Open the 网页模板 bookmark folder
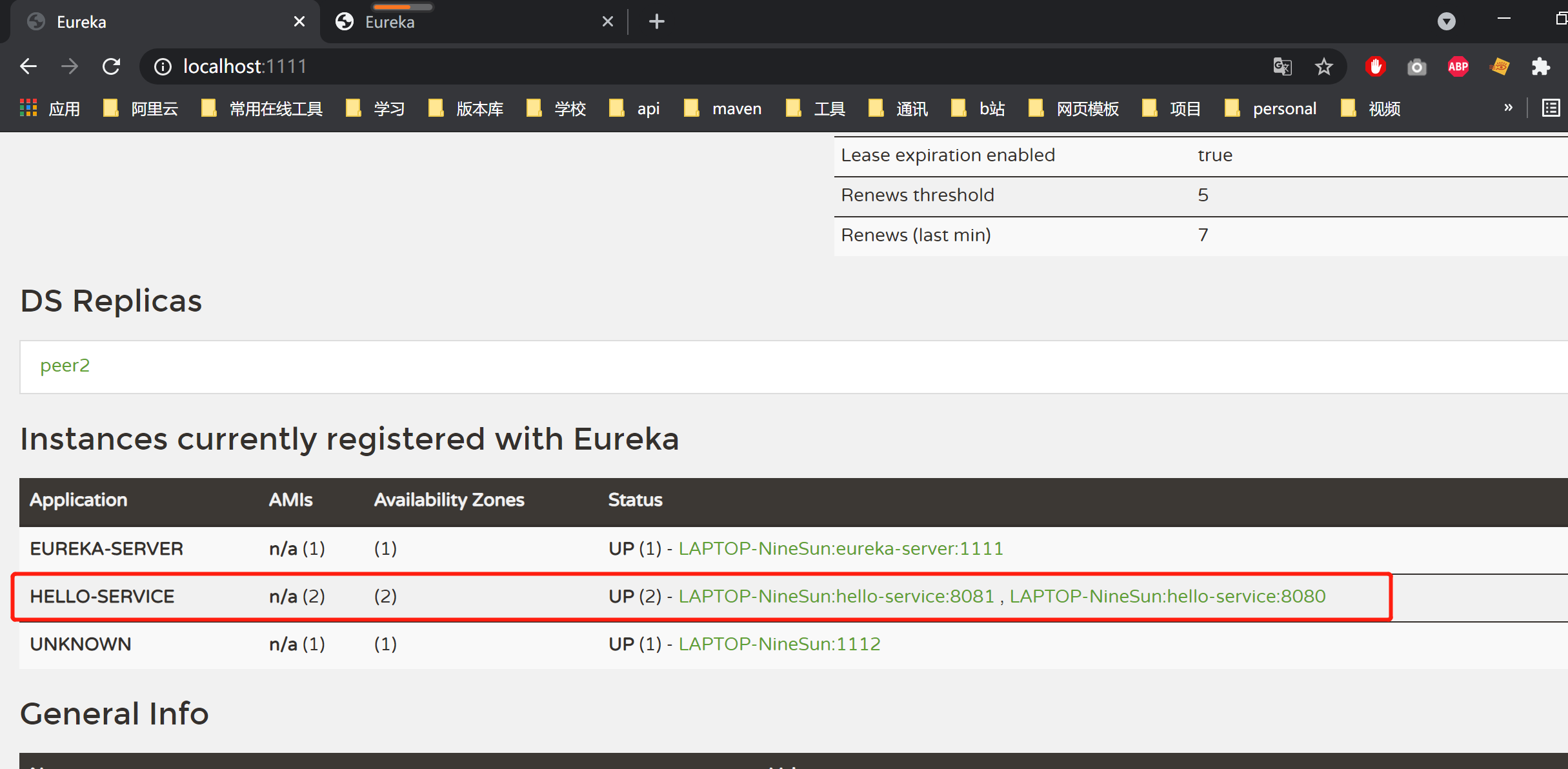Screen dimensions: 1568x769 (1074, 108)
